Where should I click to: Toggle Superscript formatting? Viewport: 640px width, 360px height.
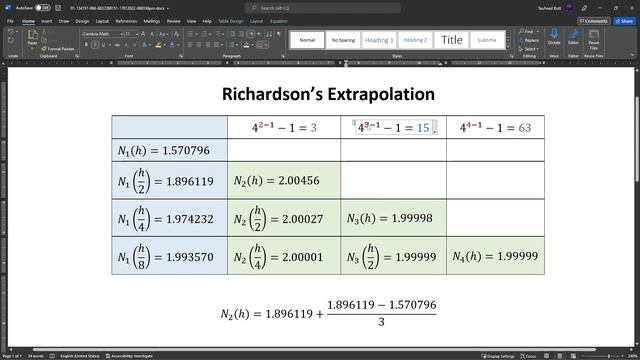134,45
